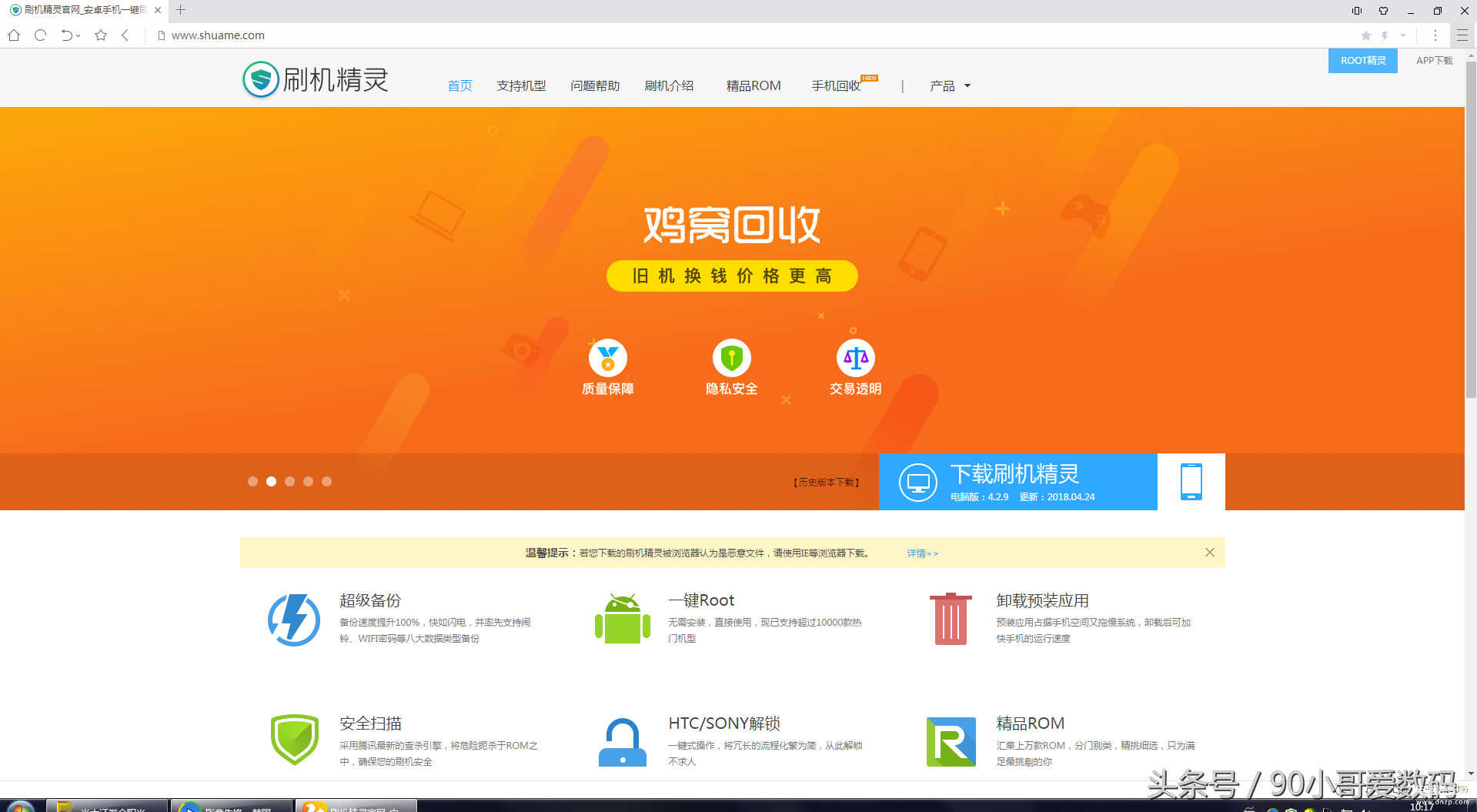Open dropdown arrow beside undo icon
Image resolution: width=1477 pixels, height=812 pixels.
pyautogui.click(x=79, y=36)
